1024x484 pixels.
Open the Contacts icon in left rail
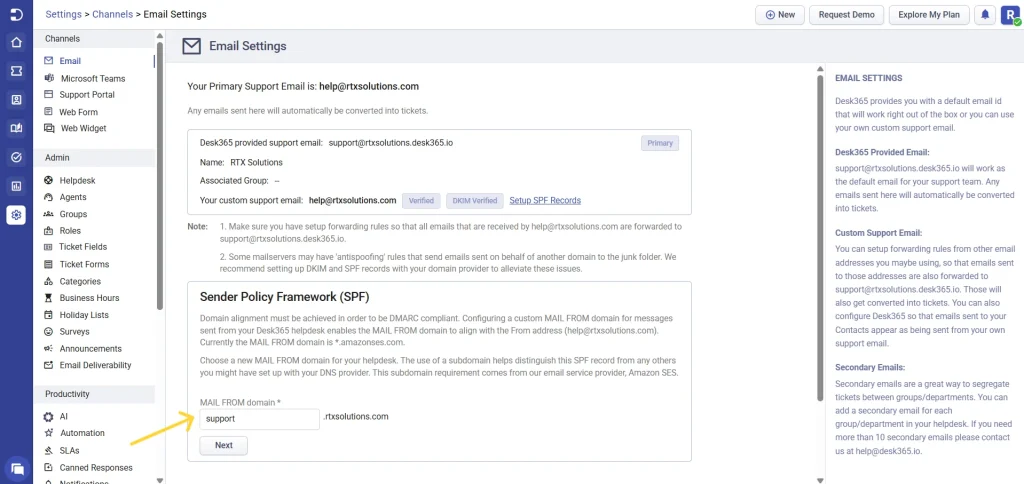16,100
